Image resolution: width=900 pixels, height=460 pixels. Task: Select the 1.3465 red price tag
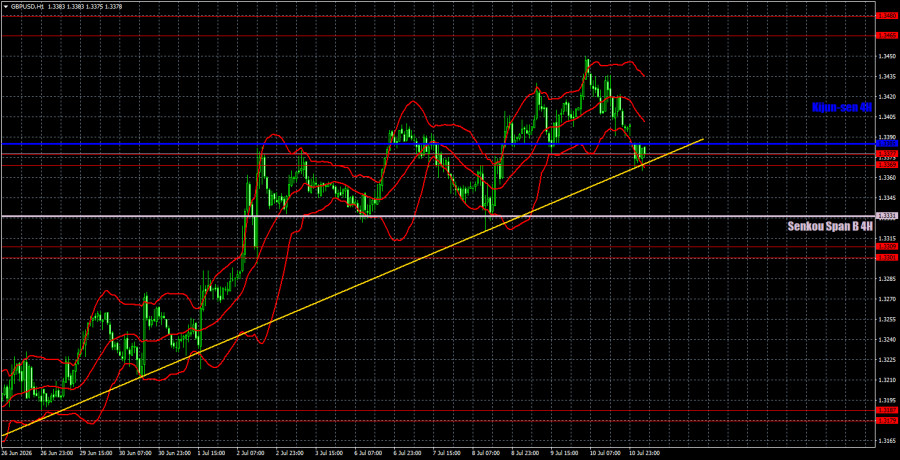[887, 36]
